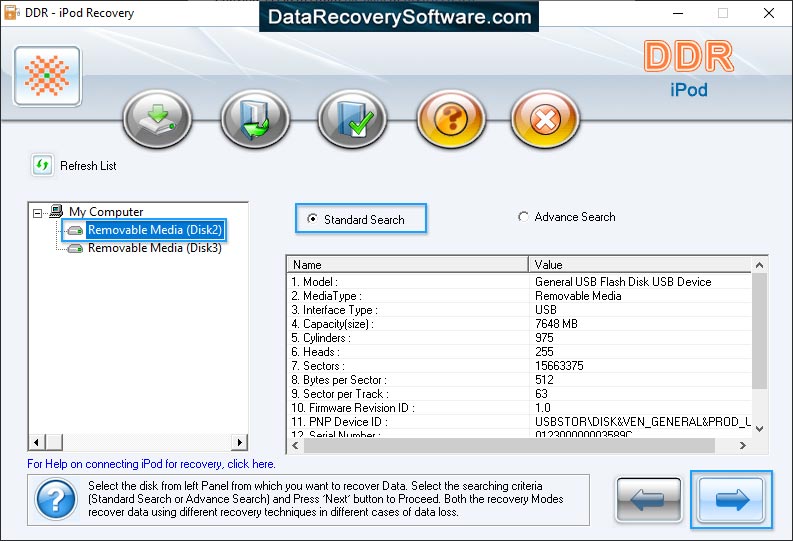Select Removable Media (Disk3) in tree
The width and height of the screenshot is (793, 541).
coord(154,248)
